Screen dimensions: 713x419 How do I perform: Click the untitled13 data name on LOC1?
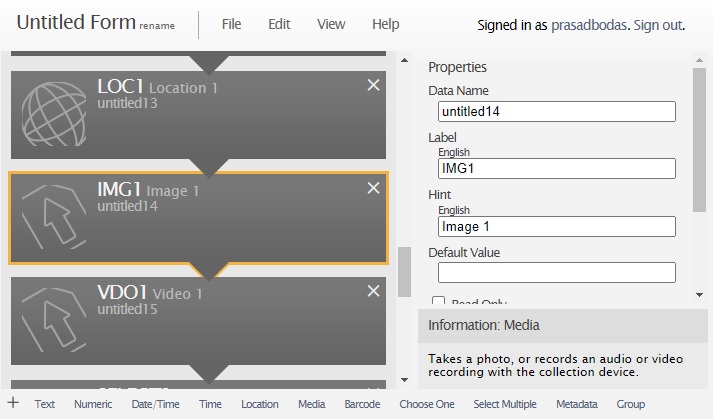(x=127, y=103)
